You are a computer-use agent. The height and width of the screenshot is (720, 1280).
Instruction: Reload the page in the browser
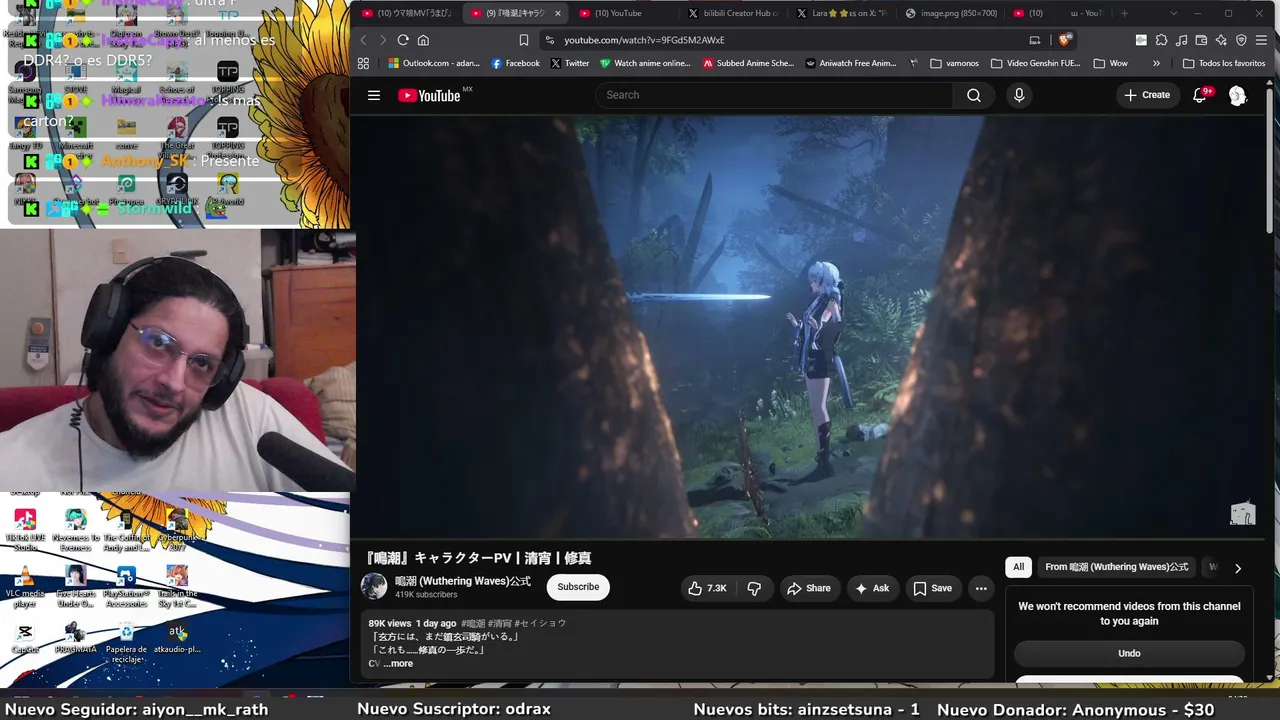click(x=403, y=40)
